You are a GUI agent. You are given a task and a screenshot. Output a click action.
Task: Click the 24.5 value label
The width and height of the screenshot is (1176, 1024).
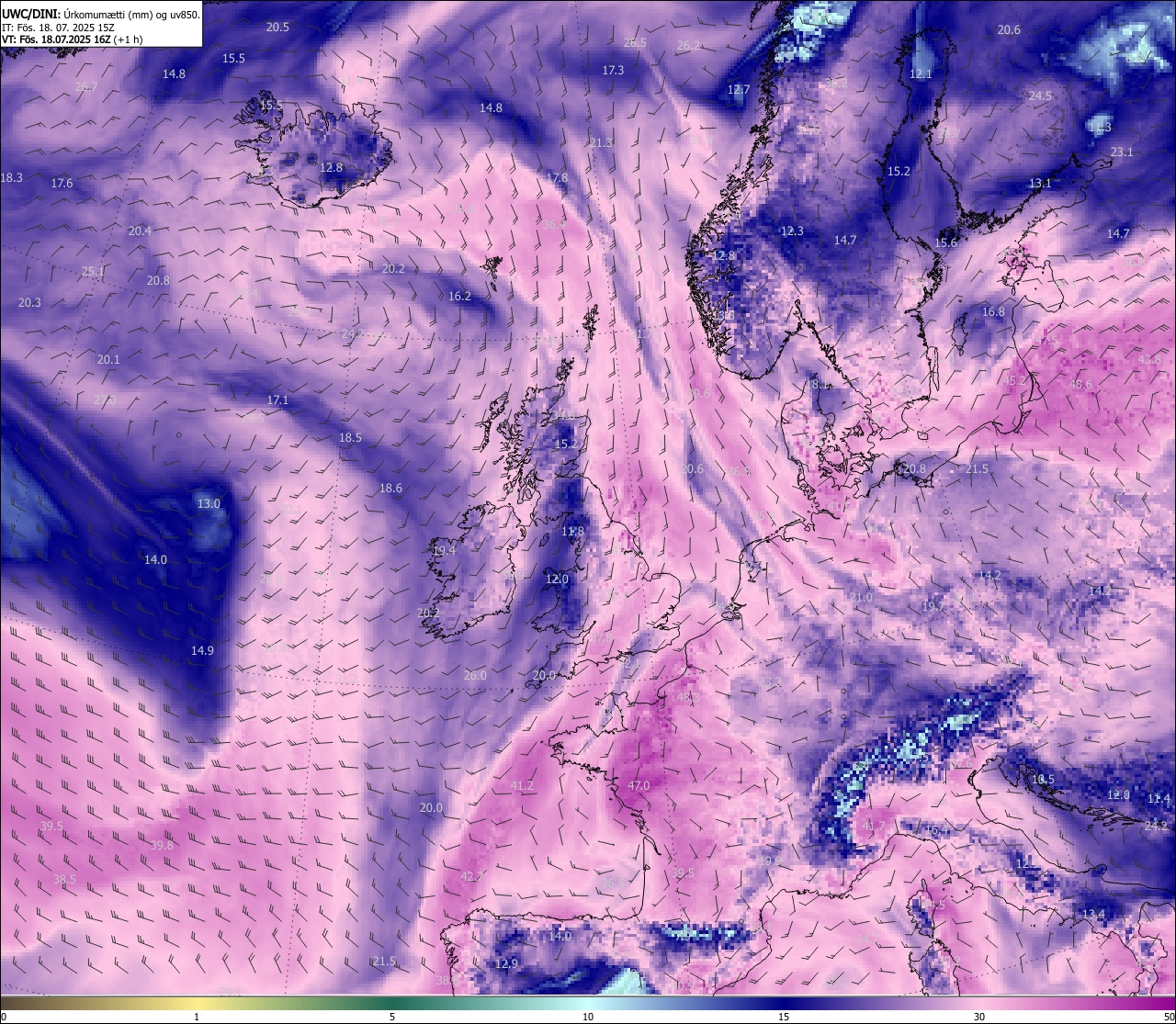point(1040,96)
